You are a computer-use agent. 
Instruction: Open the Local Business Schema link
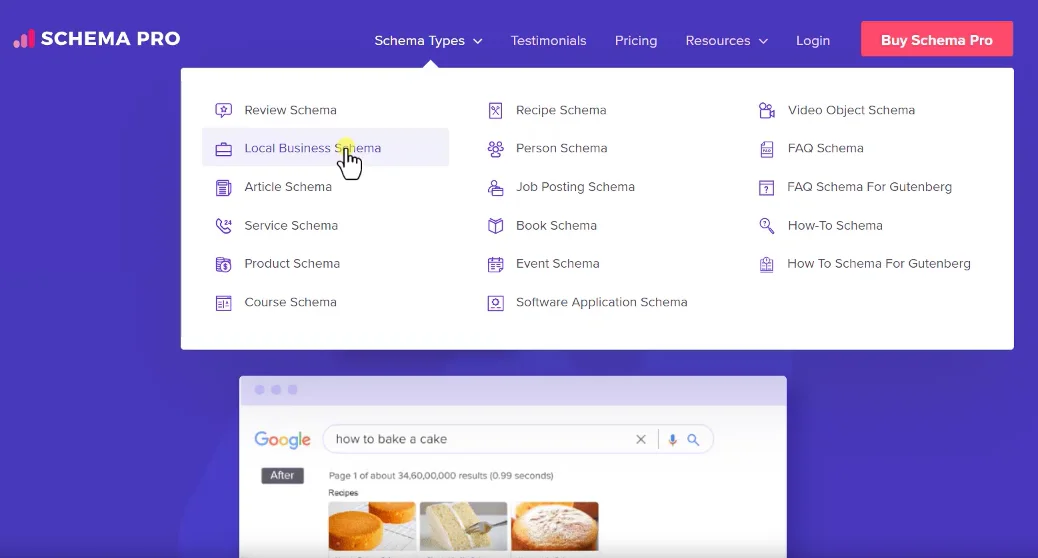[x=312, y=148]
